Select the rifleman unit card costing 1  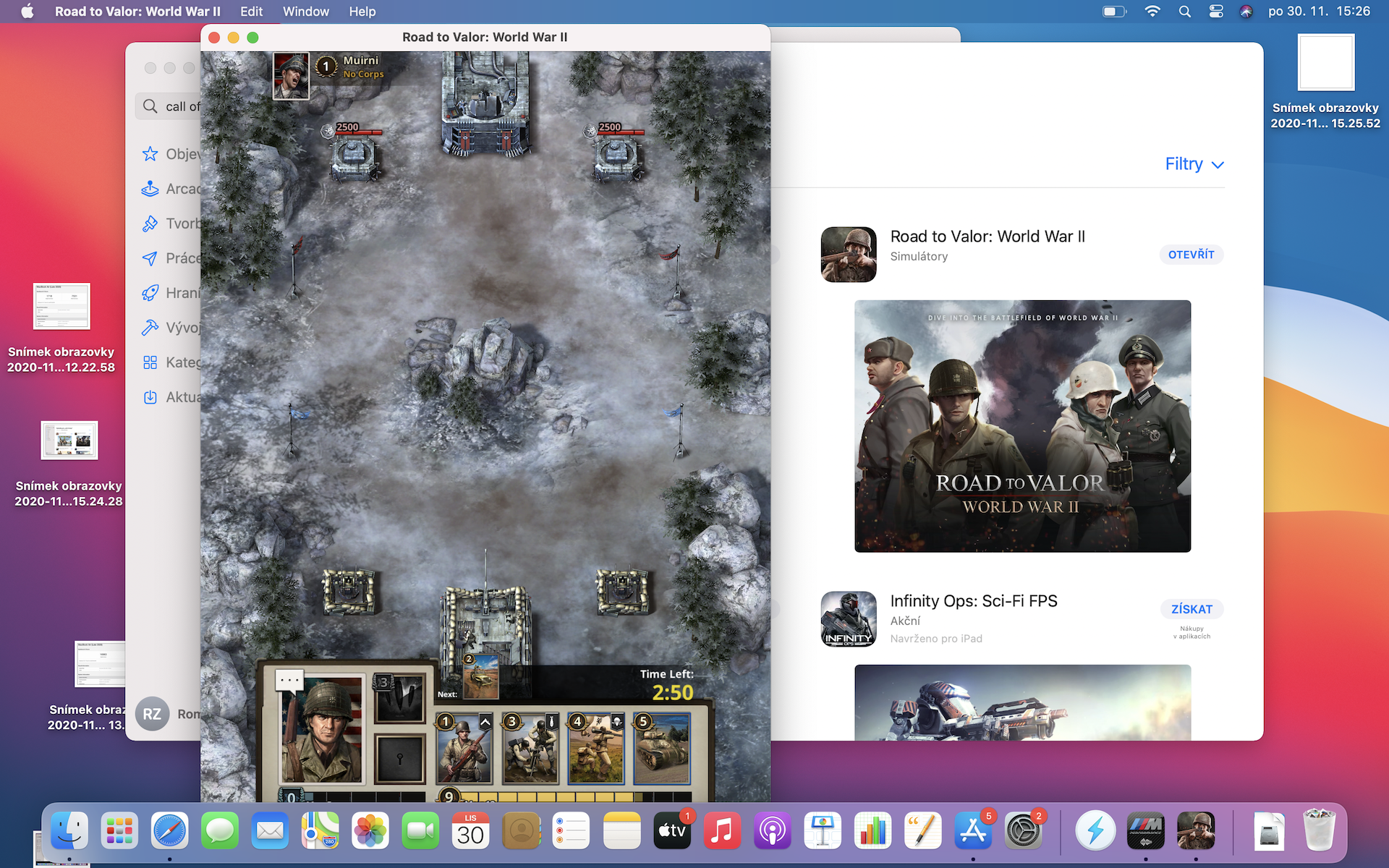tap(464, 749)
